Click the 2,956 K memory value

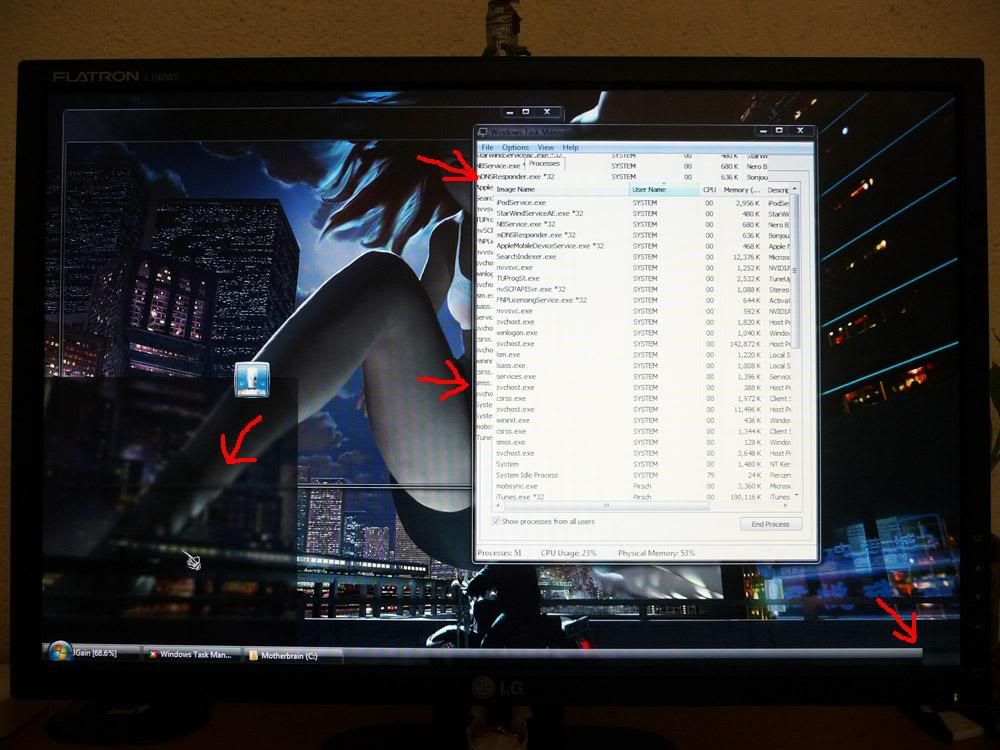coord(748,203)
